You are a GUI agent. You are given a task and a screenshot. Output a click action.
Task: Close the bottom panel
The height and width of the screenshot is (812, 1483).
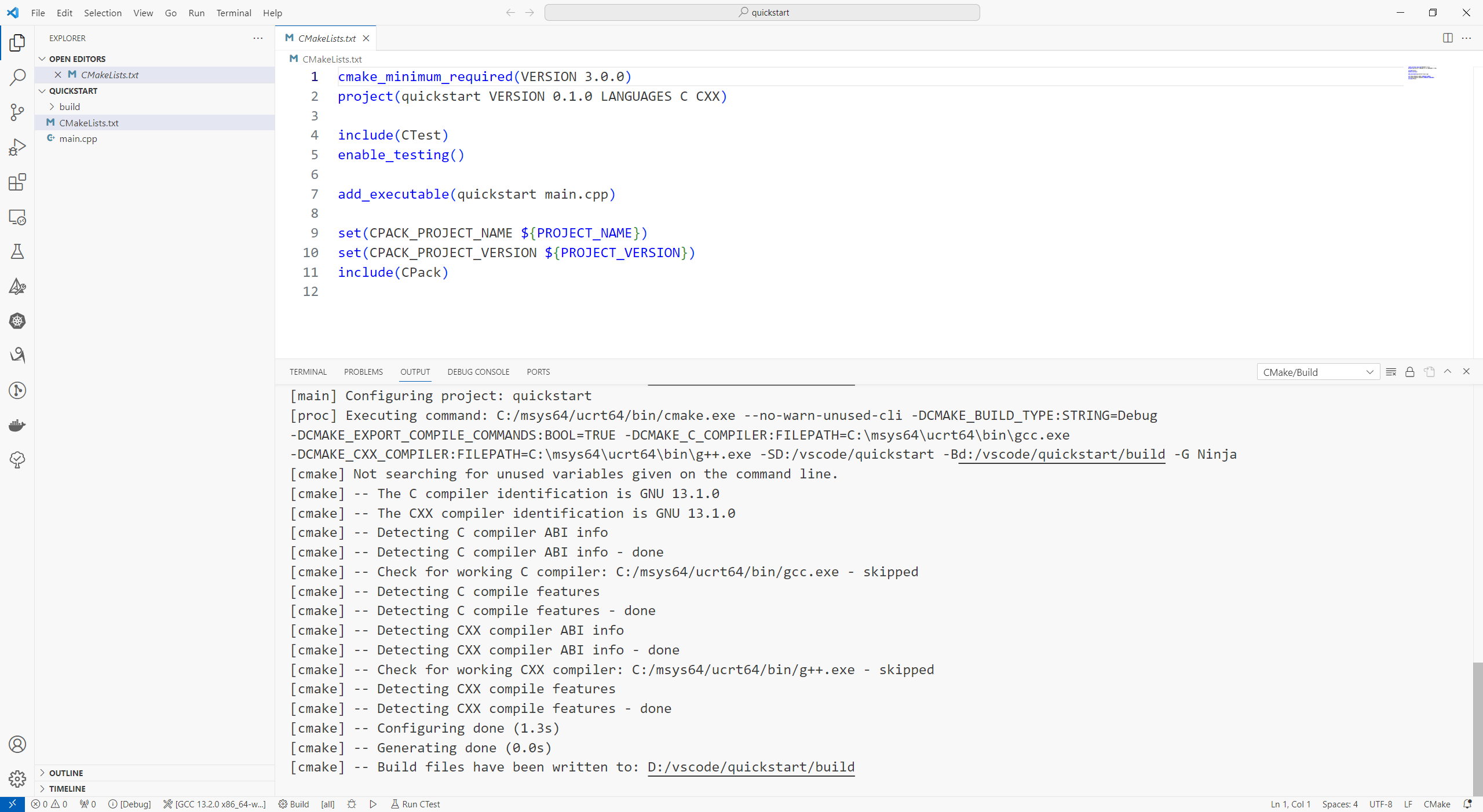[x=1467, y=372]
